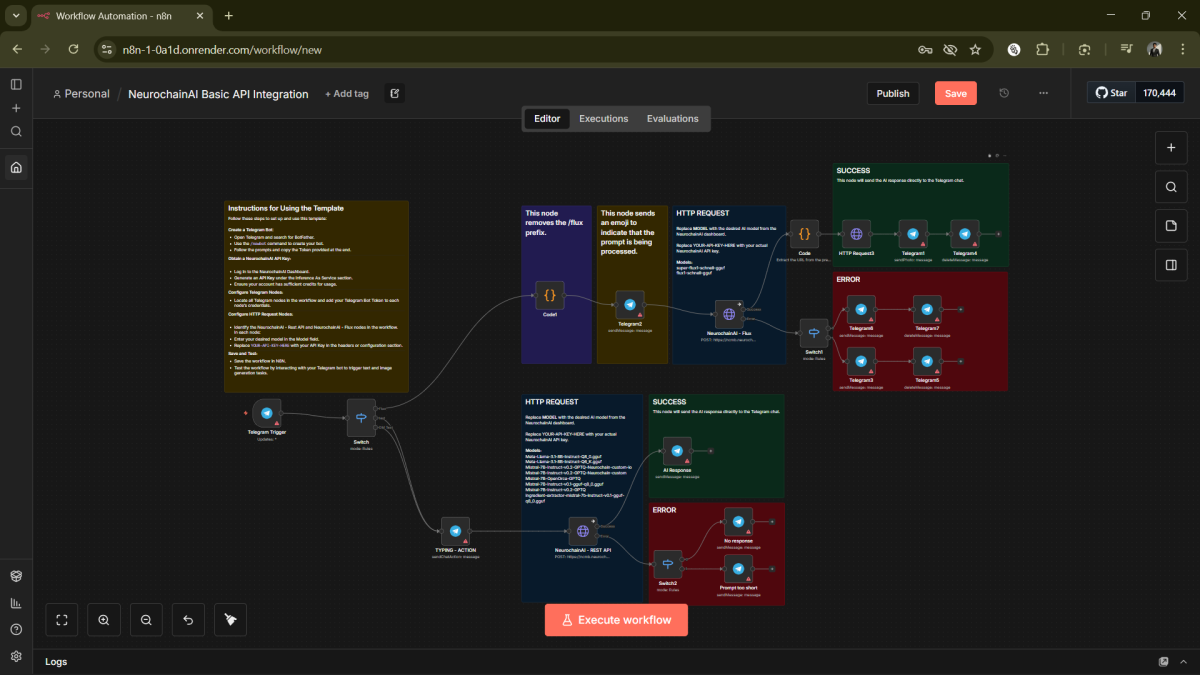Tidy up nodes with the broom icon
This screenshot has width=1200, height=675.
230,620
